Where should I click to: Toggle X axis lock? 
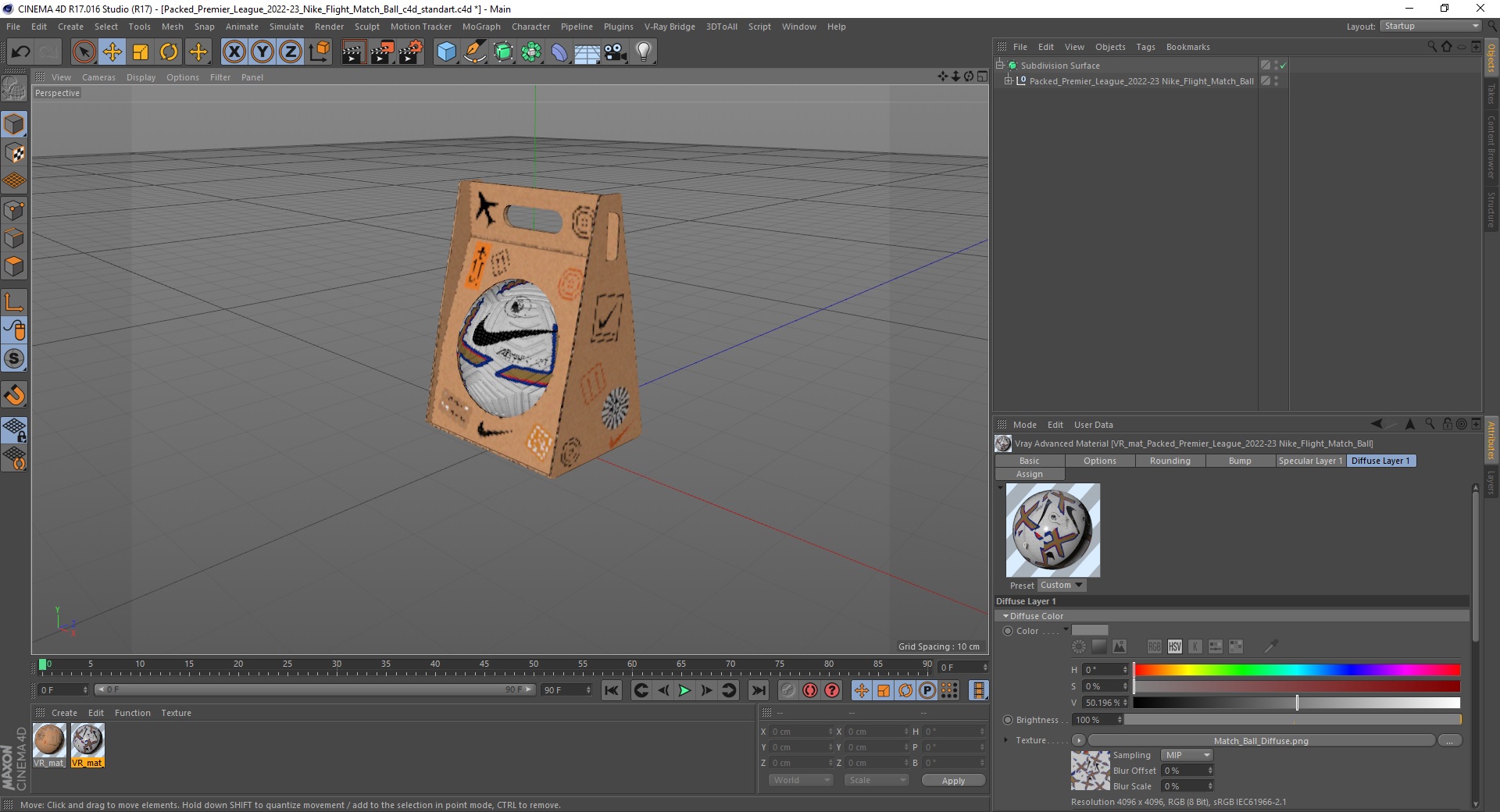coord(234,52)
